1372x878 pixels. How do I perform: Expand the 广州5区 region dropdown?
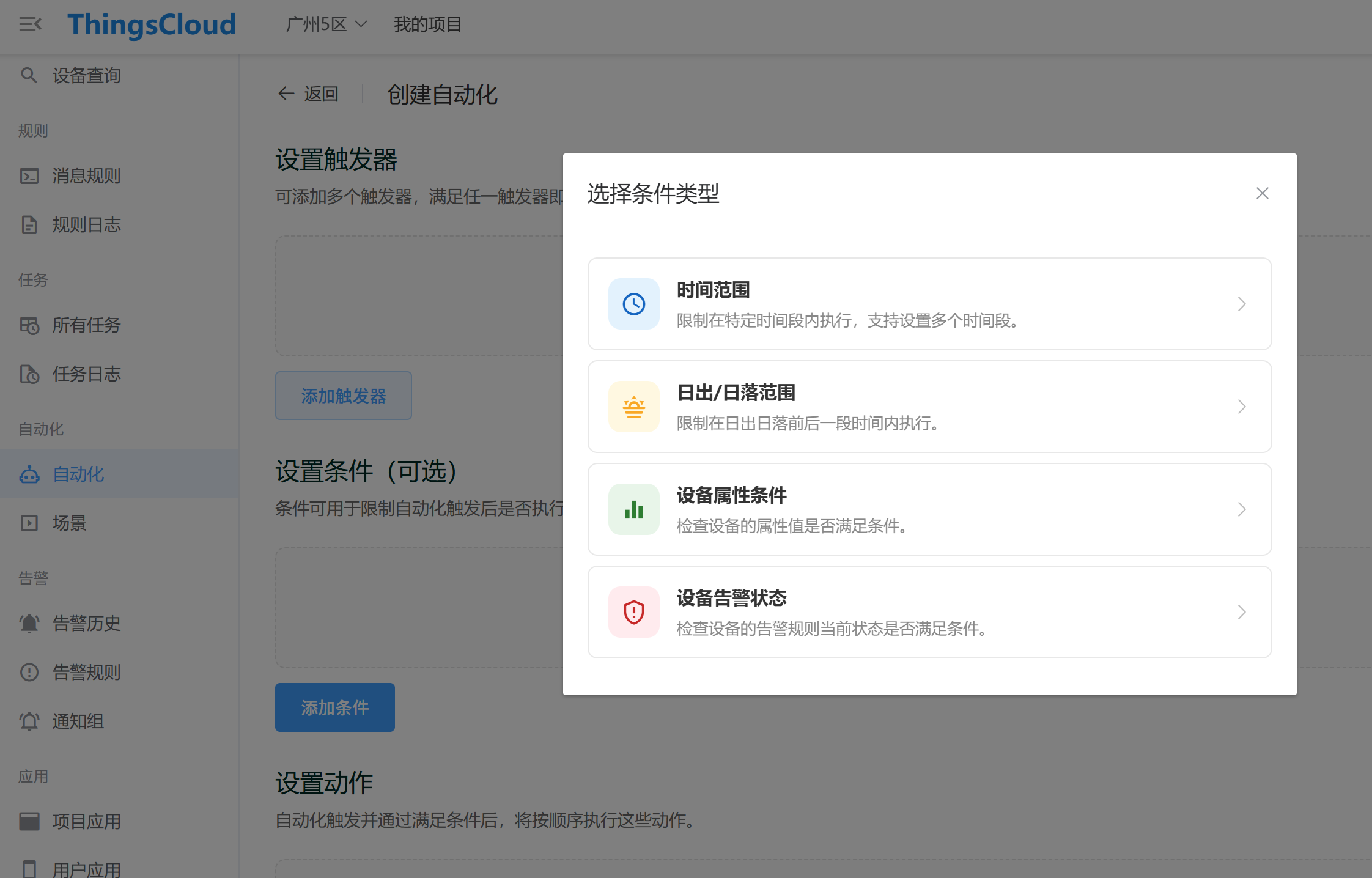(326, 24)
